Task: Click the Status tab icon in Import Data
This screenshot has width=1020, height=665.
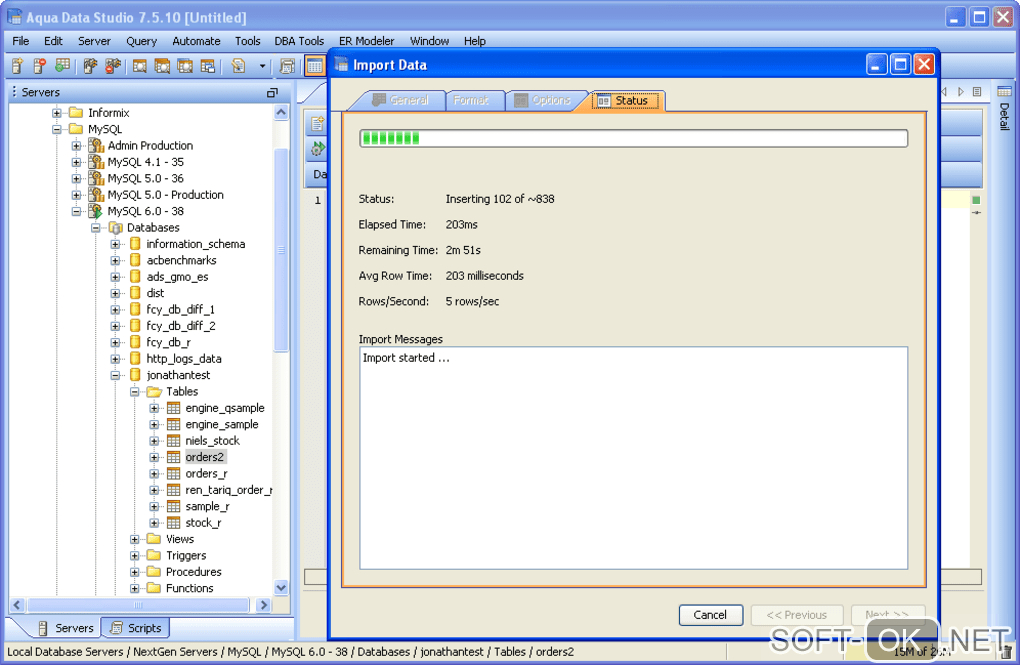Action: click(x=604, y=101)
